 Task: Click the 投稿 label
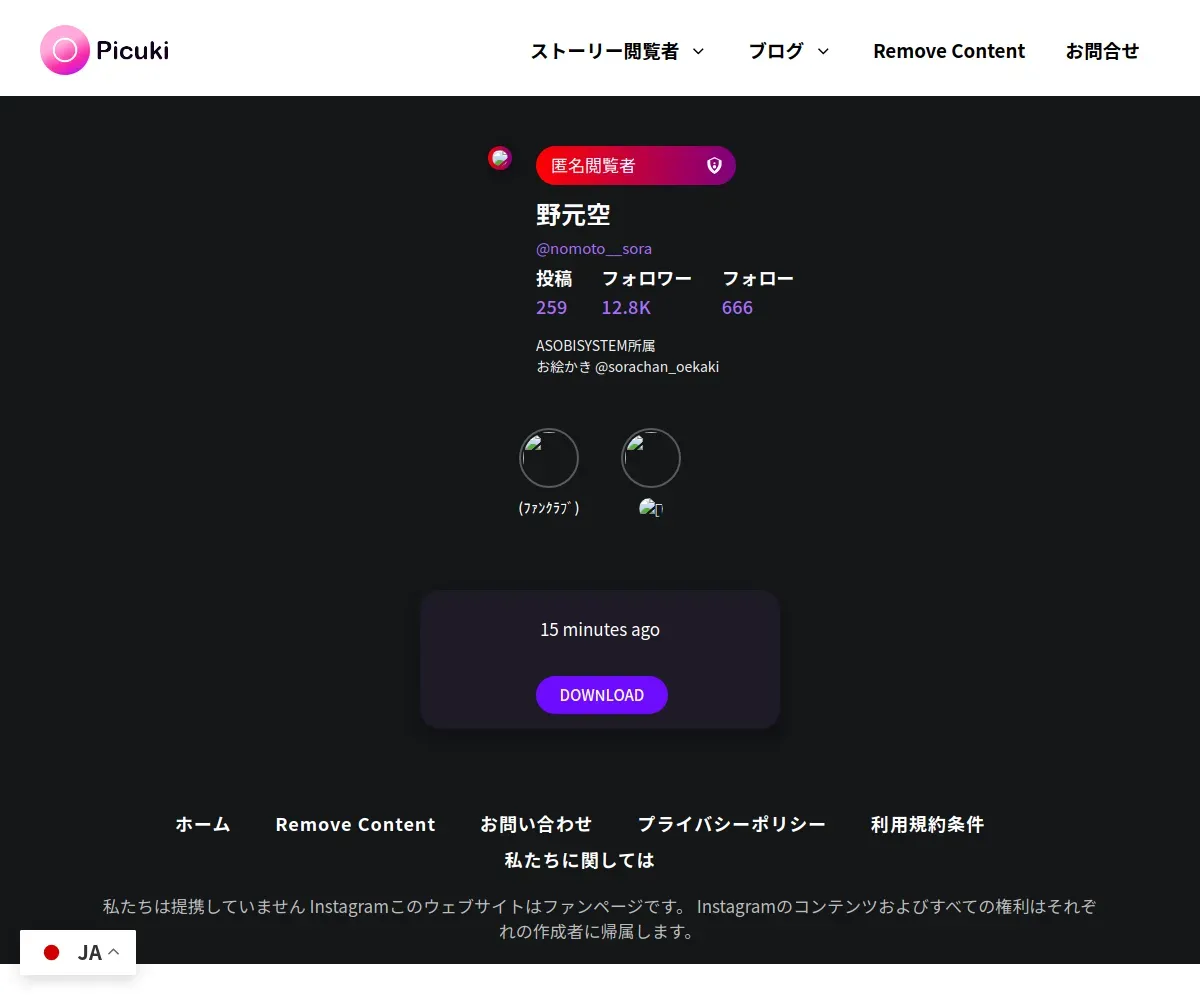tap(554, 279)
